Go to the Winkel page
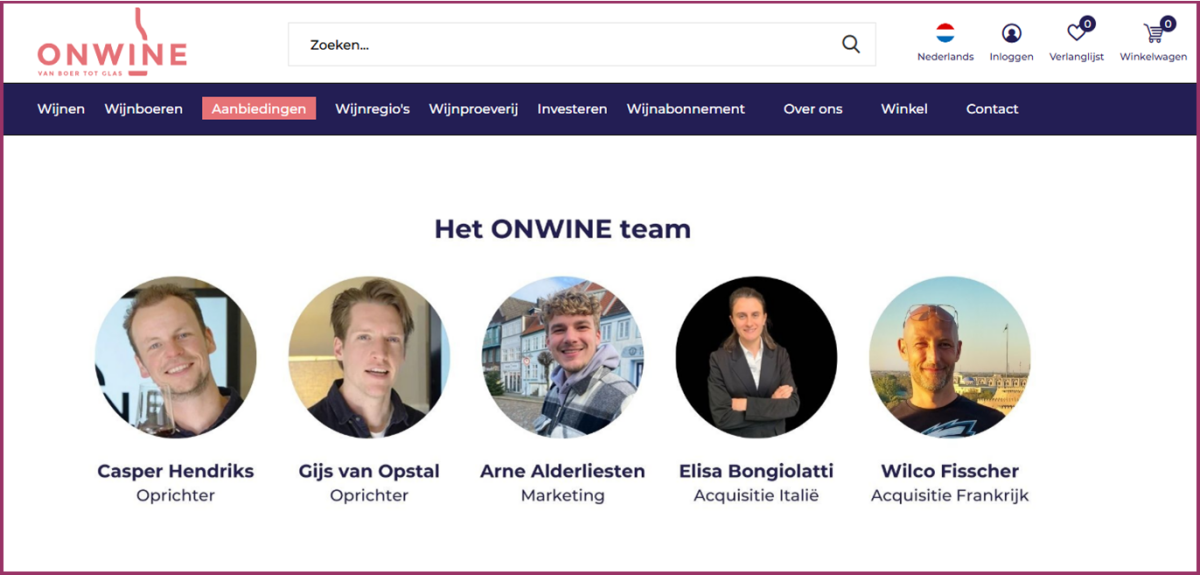The width and height of the screenshot is (1200, 575). tap(904, 109)
